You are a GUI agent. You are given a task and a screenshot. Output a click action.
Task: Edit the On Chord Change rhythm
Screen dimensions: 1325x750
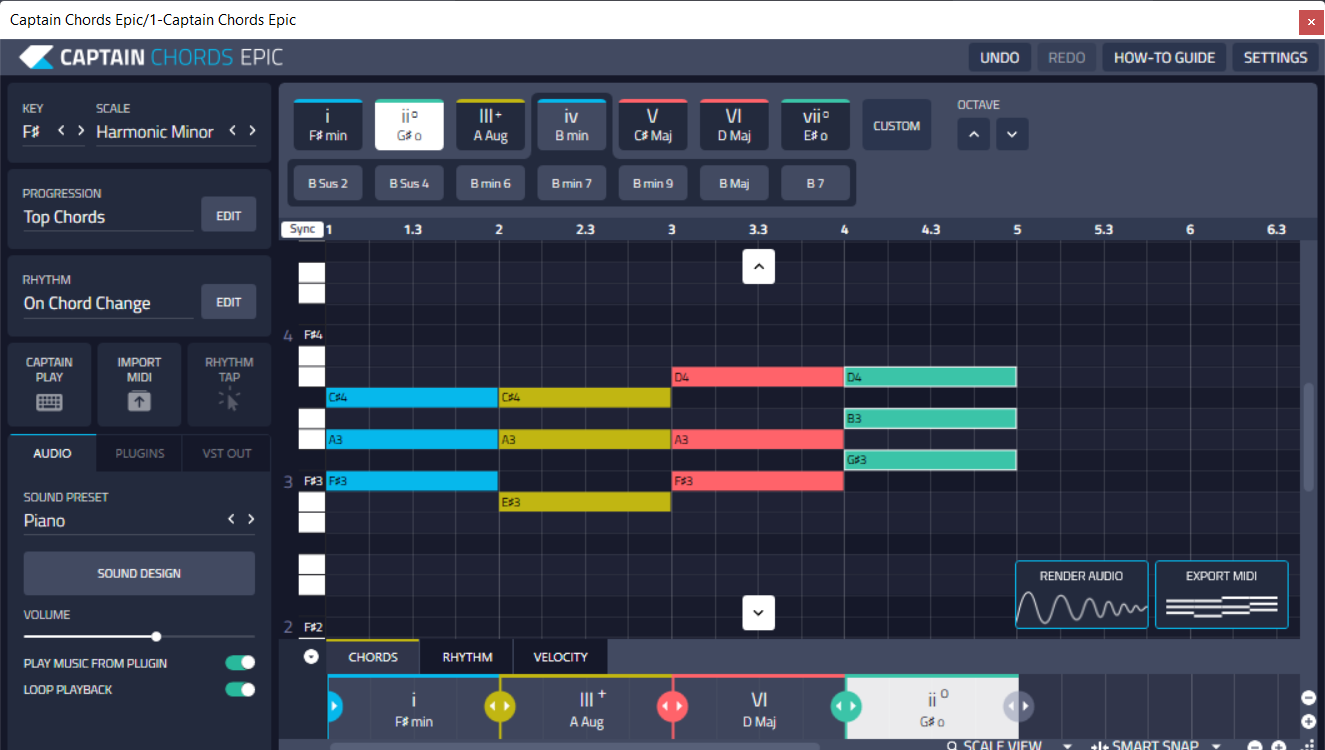pyautogui.click(x=229, y=302)
